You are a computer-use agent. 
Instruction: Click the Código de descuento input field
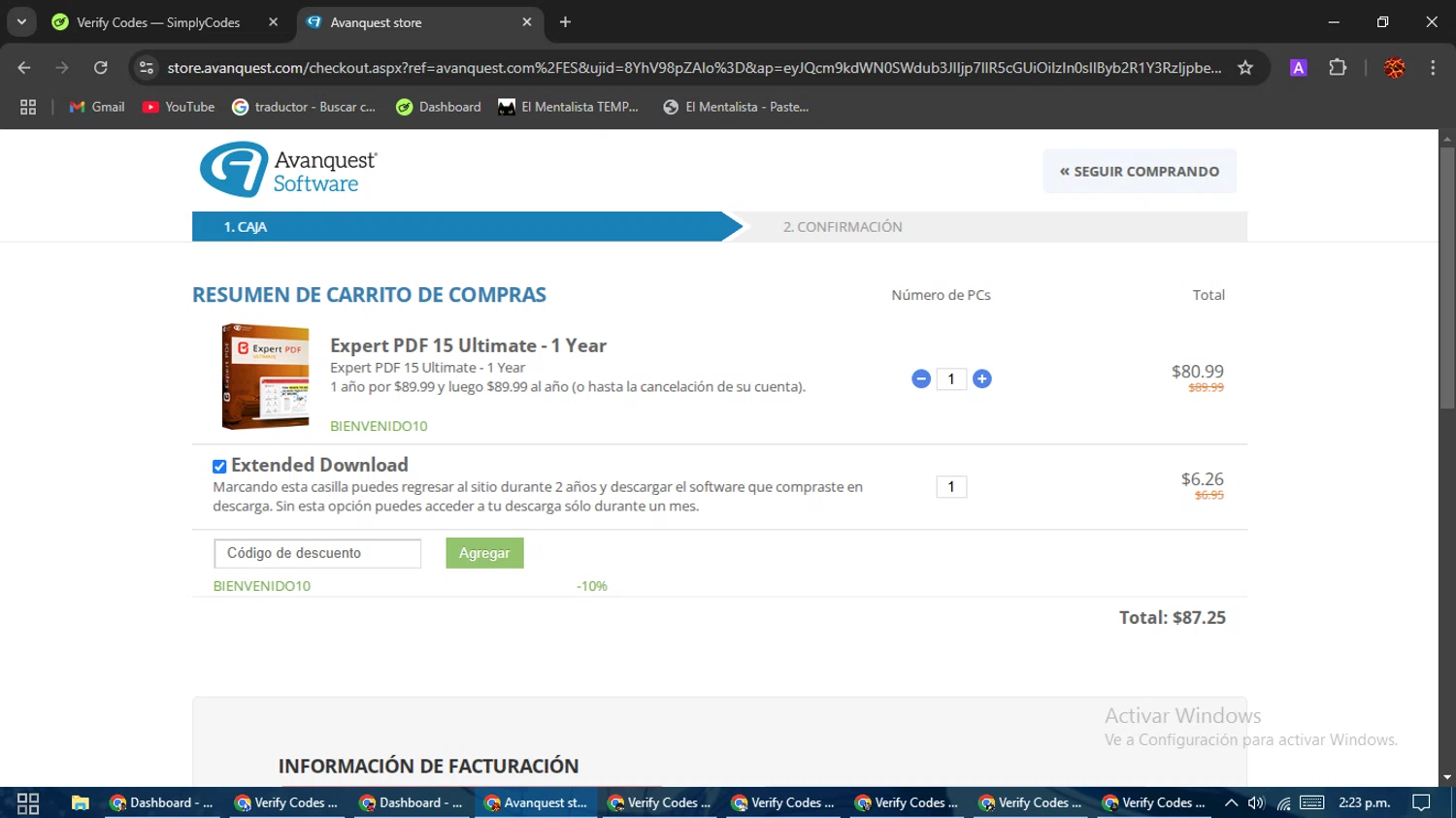[317, 553]
